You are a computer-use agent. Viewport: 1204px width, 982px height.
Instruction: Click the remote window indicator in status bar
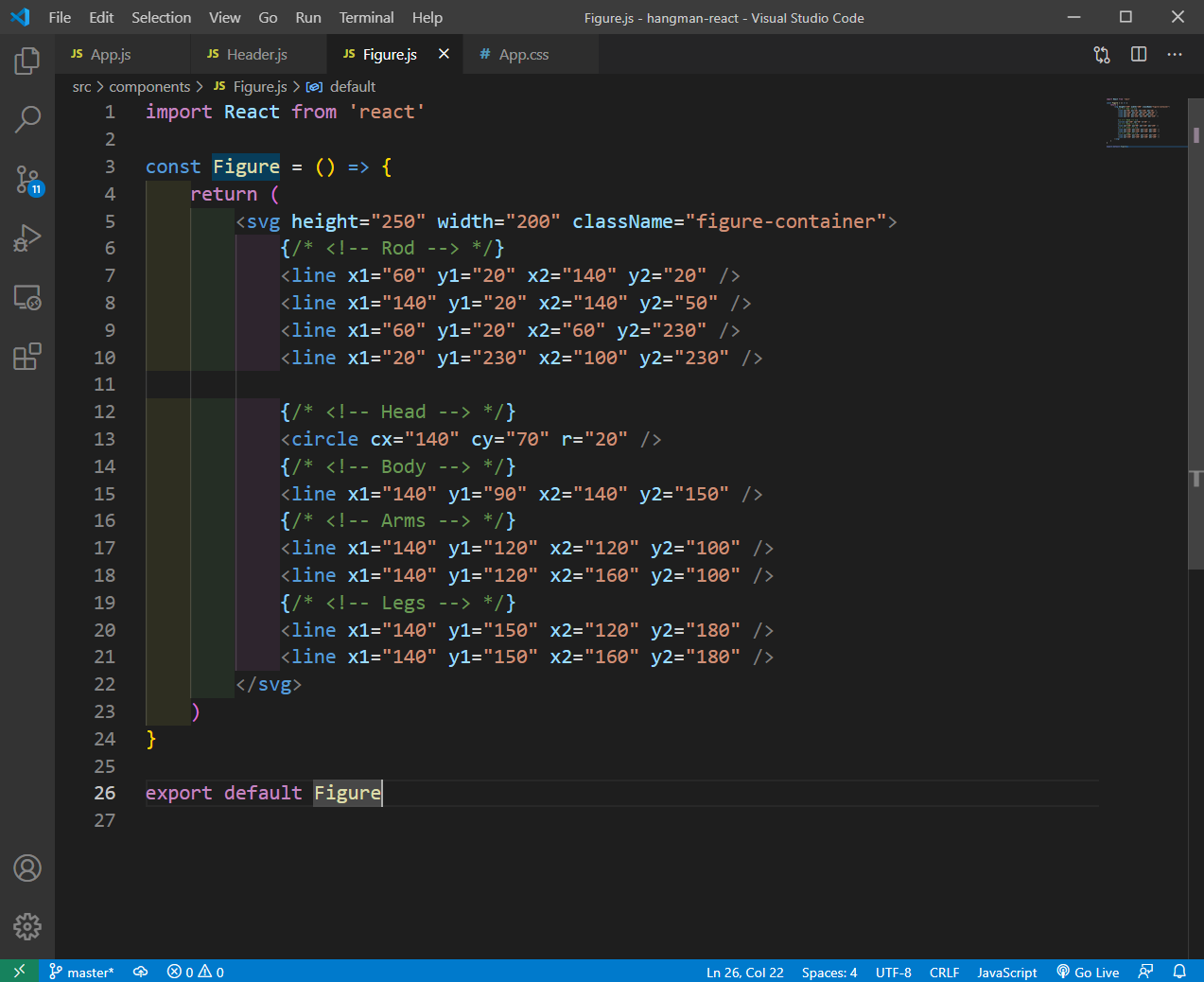point(19,972)
